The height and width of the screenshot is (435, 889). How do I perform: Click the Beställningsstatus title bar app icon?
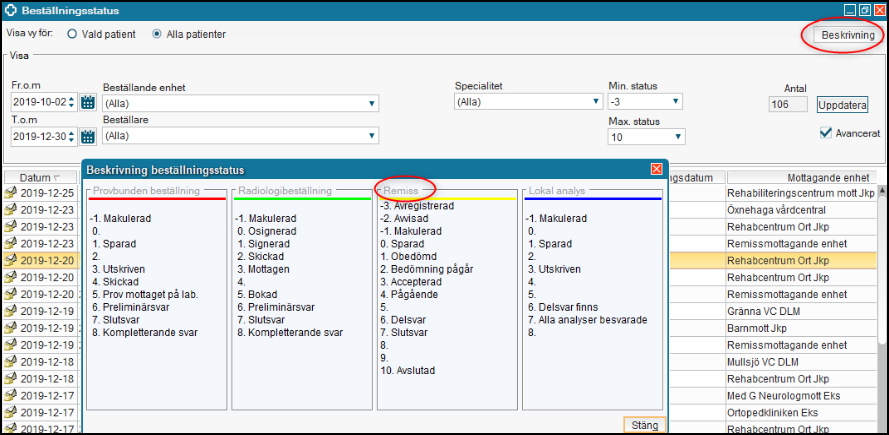click(x=10, y=10)
